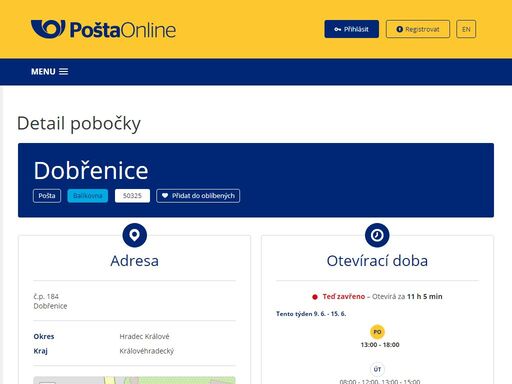
Task: Click the PoštaOnline horn logo
Action: coord(48,29)
